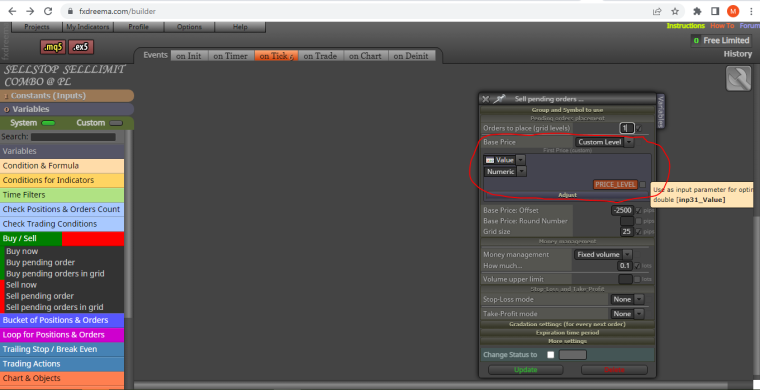Toggle the PRICE_LEVEL input parameter checkbox

click(x=642, y=185)
